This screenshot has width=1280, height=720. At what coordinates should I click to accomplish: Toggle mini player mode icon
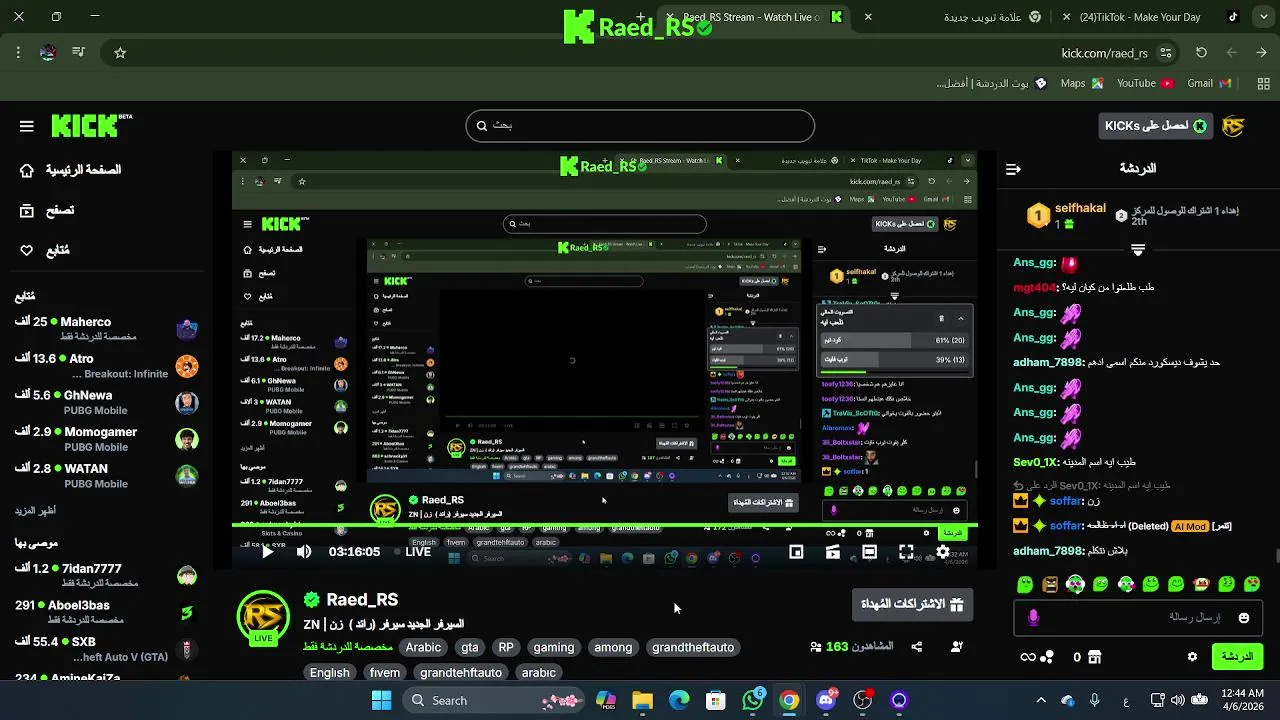pos(796,552)
